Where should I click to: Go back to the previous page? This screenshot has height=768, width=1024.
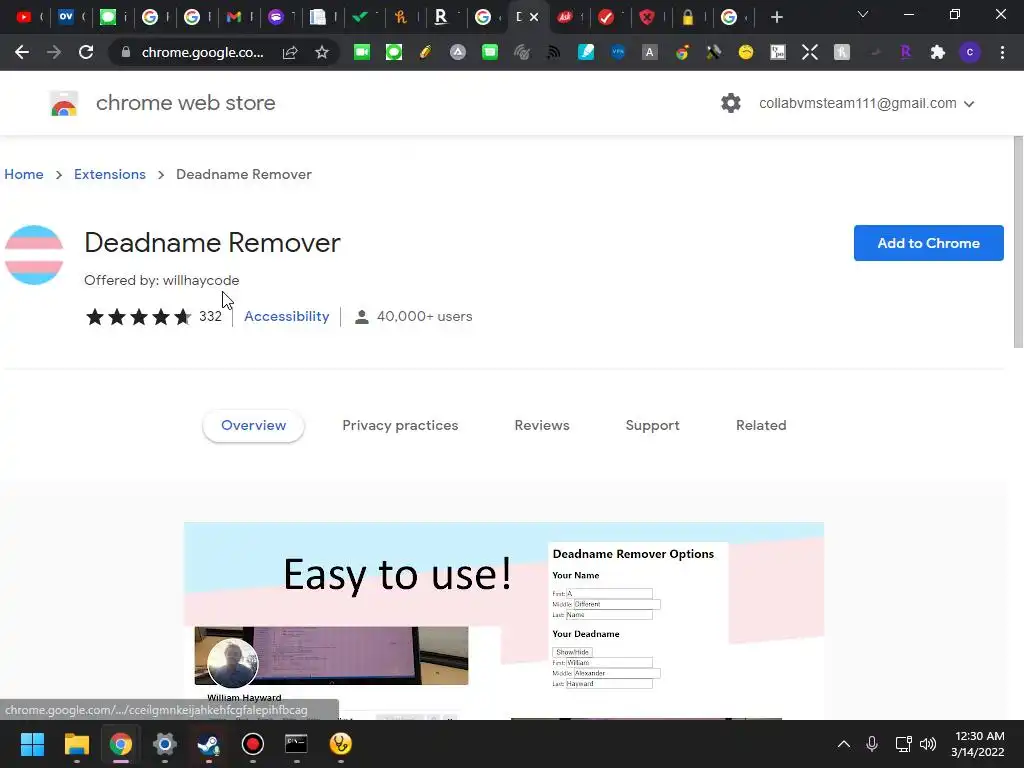point(22,52)
